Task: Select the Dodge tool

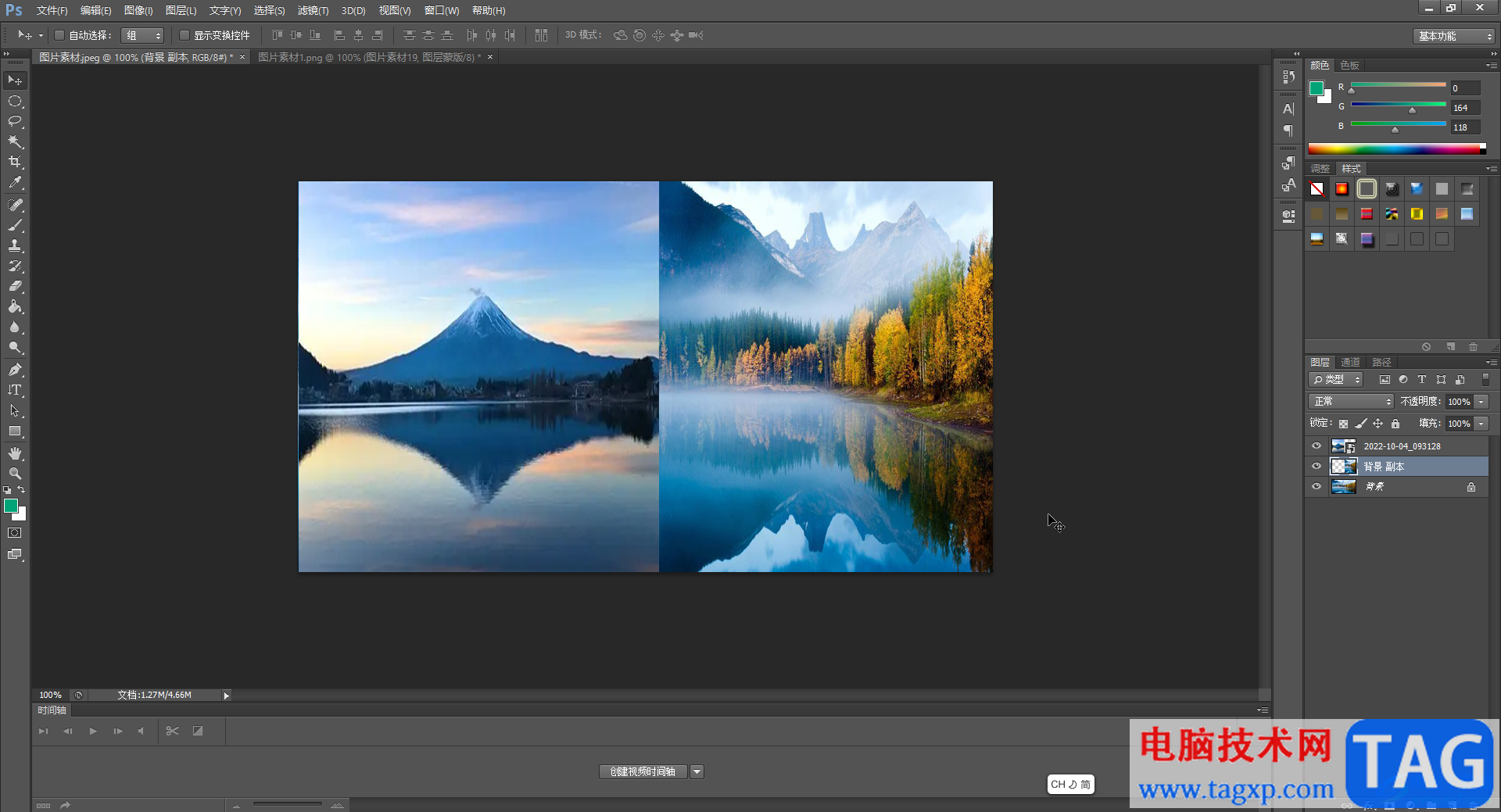Action: (15, 348)
